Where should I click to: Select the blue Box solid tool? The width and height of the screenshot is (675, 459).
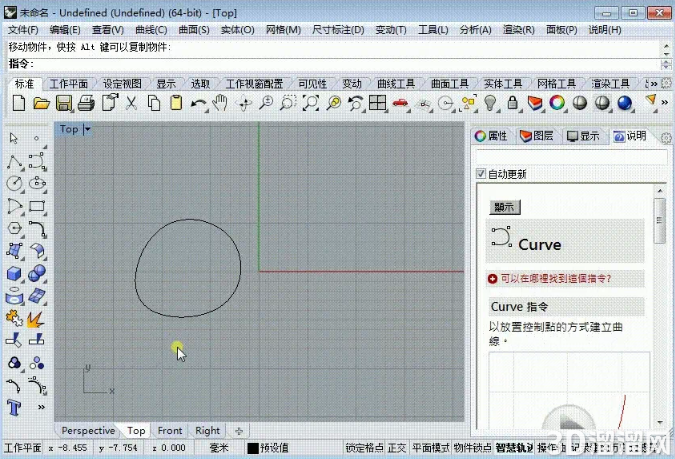pos(14,274)
